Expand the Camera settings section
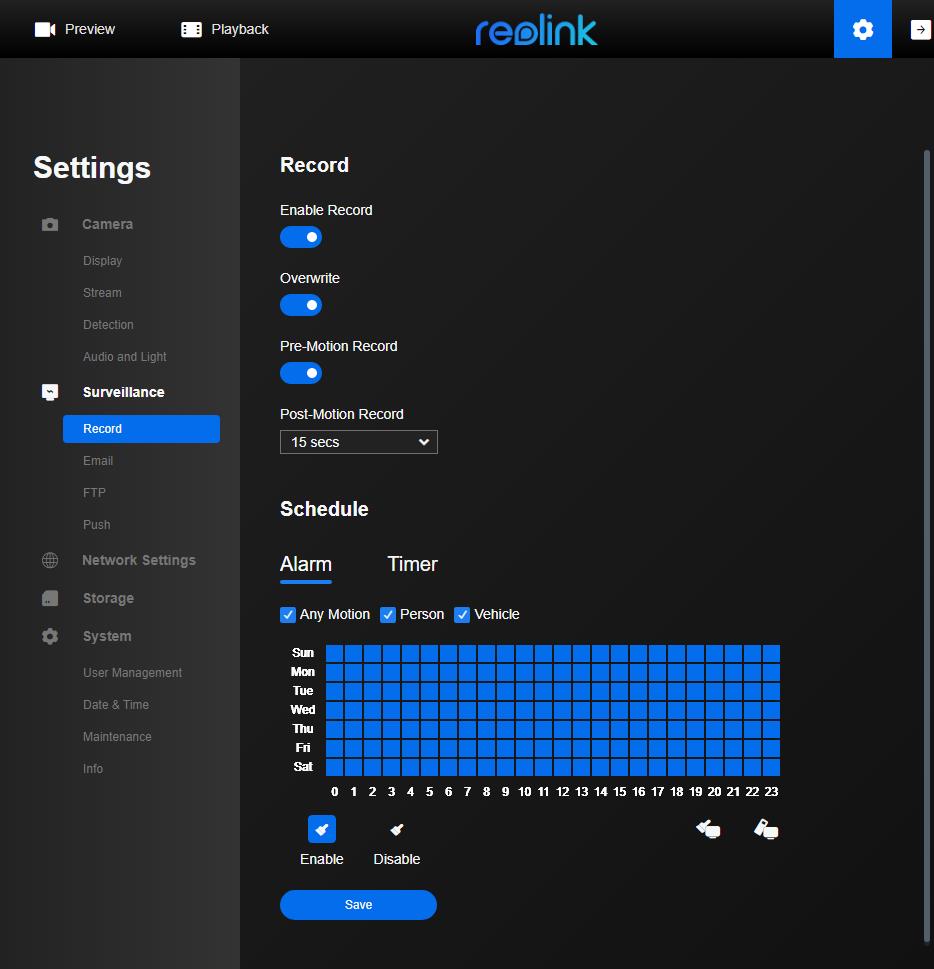The image size is (934, 969). (x=107, y=224)
